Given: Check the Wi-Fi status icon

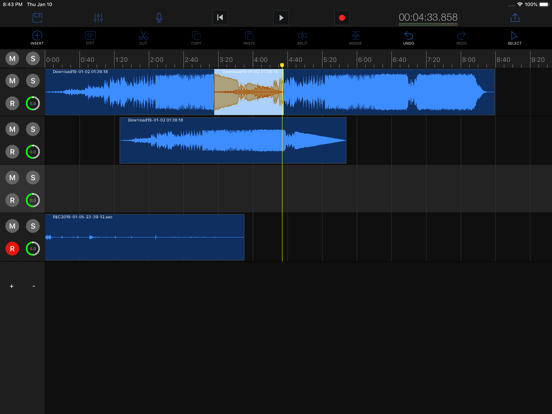Looking at the screenshot, I should pos(520,4).
